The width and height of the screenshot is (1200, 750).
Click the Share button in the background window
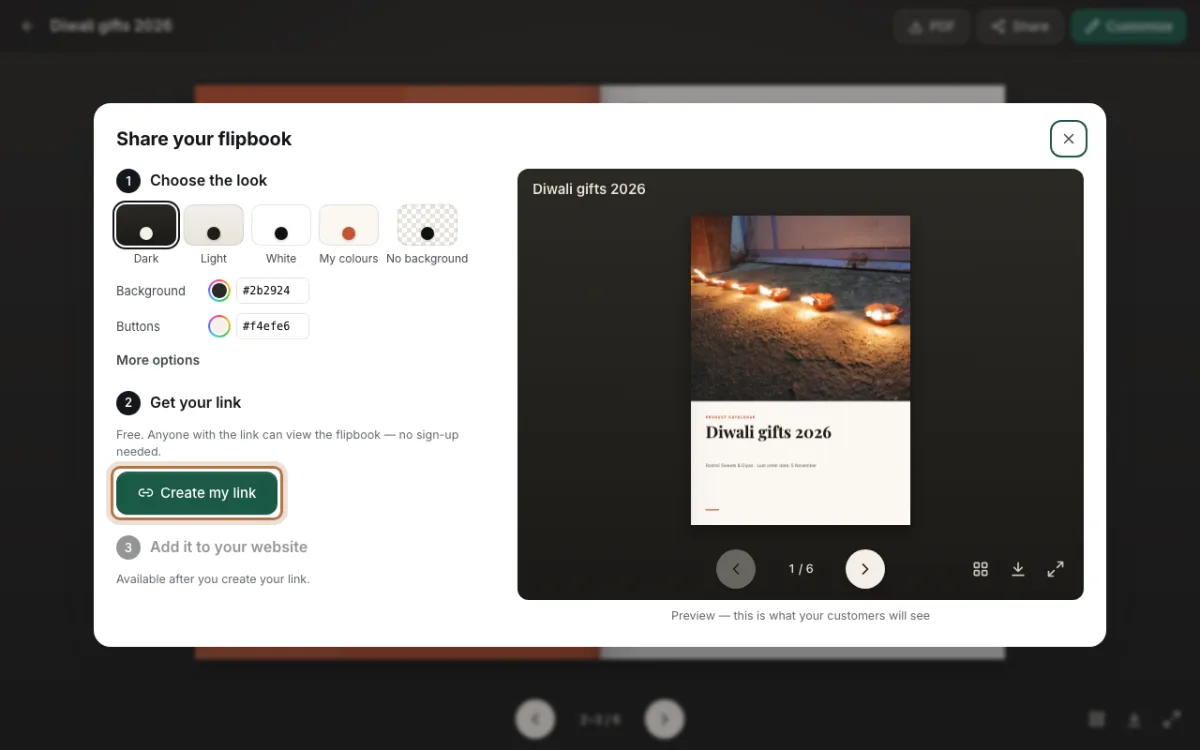[1020, 27]
